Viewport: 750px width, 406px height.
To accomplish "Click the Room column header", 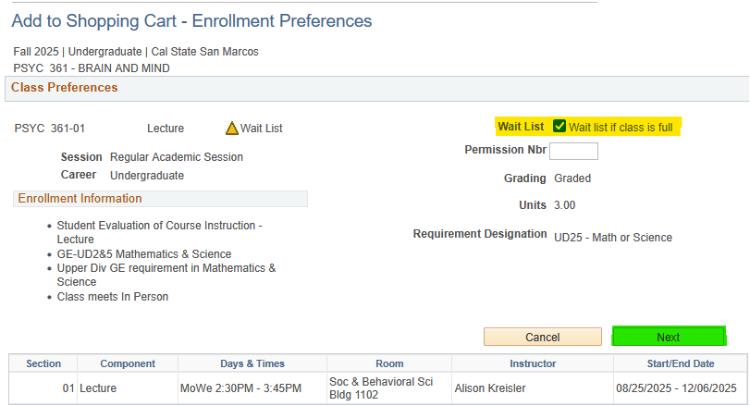I will 389,363.
